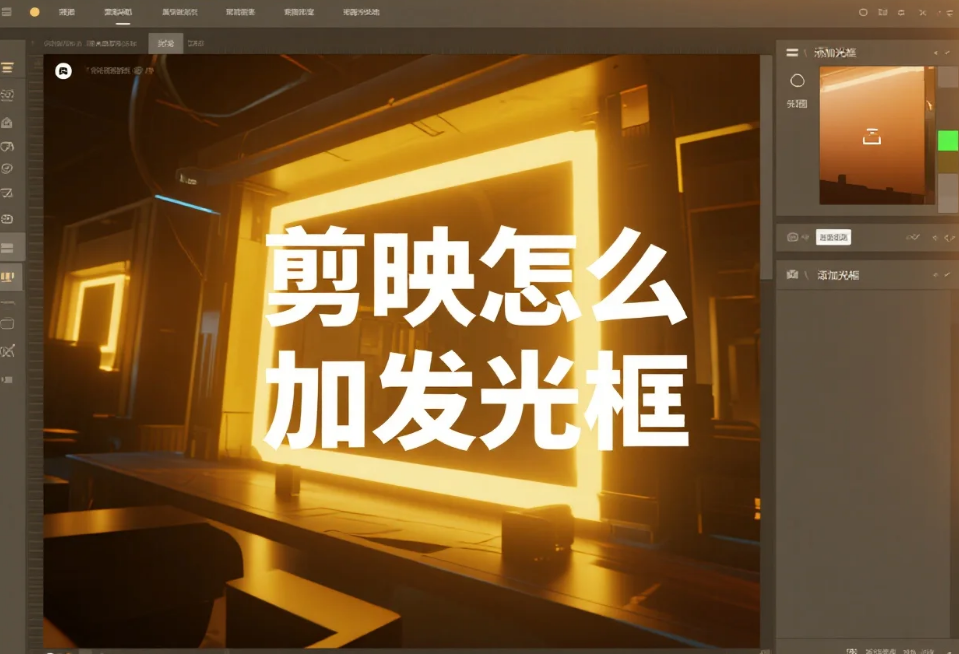Open the last top navigation tab
Screen dimensions: 959x654
361,12
